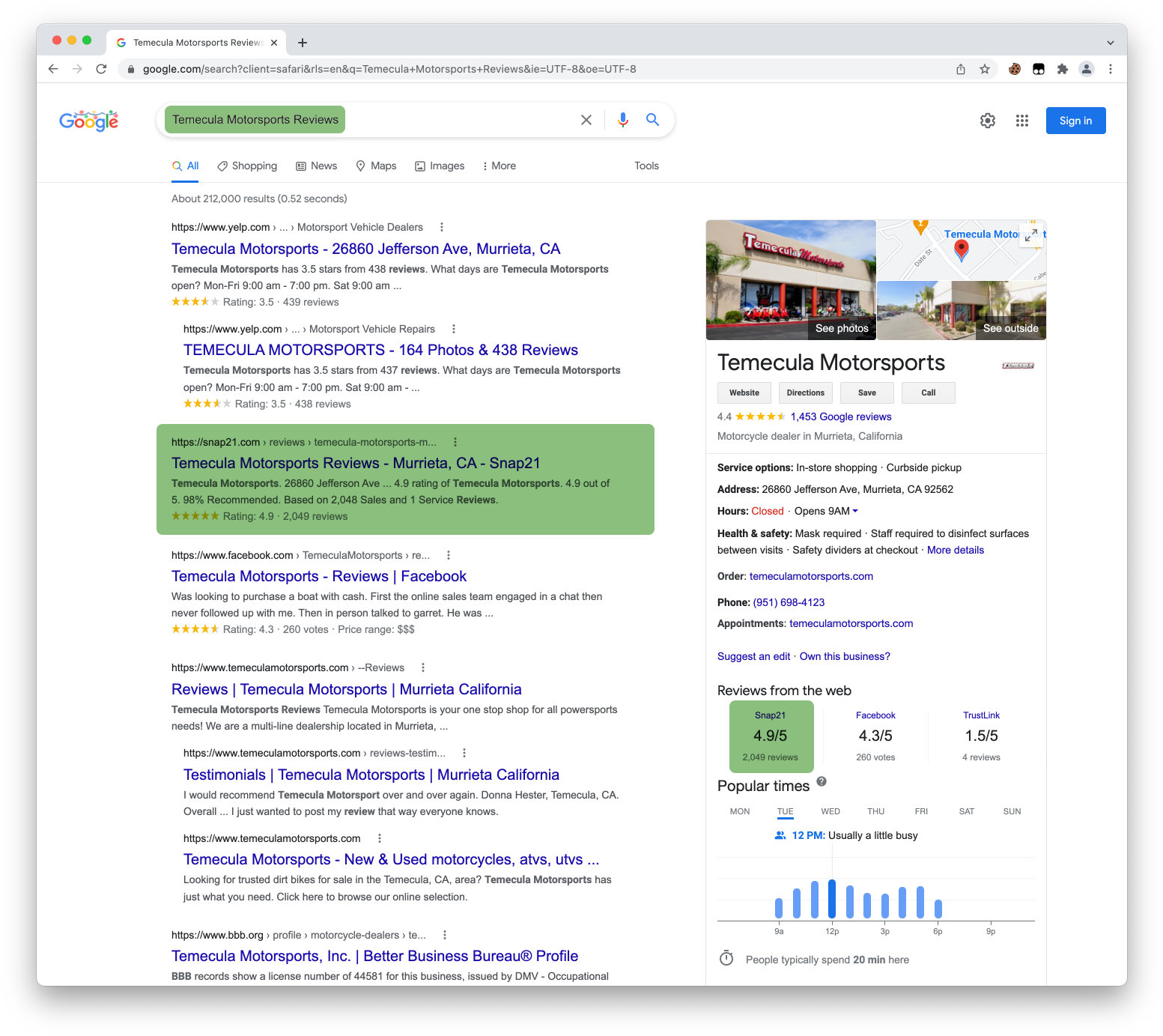The height and width of the screenshot is (1036, 1163).
Task: Start voice search with microphone icon
Action: point(622,120)
